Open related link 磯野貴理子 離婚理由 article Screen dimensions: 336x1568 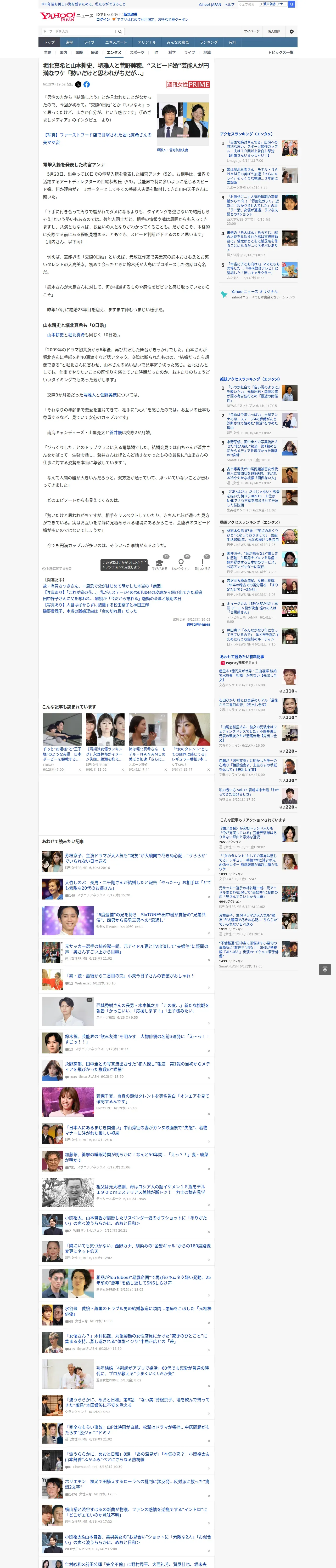pyautogui.click(x=90, y=611)
